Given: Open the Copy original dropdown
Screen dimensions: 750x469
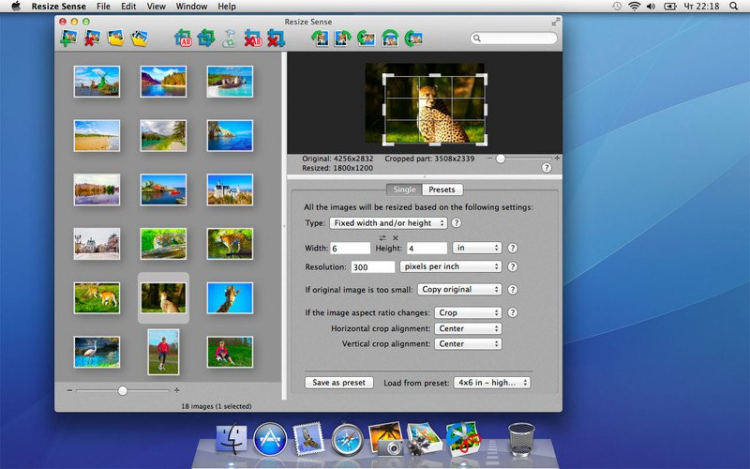Looking at the screenshot, I should click(459, 289).
